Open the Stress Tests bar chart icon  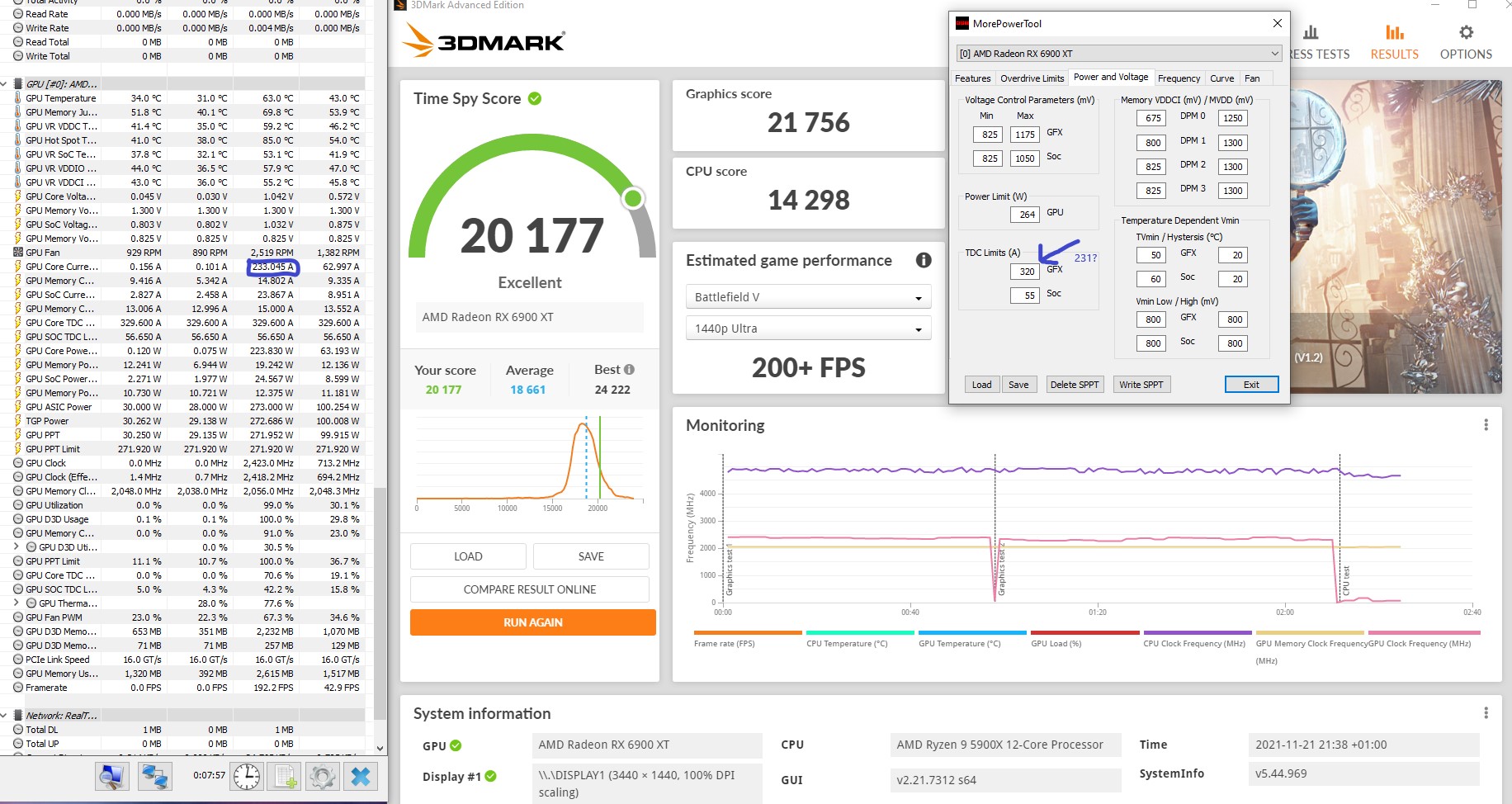tap(1311, 33)
